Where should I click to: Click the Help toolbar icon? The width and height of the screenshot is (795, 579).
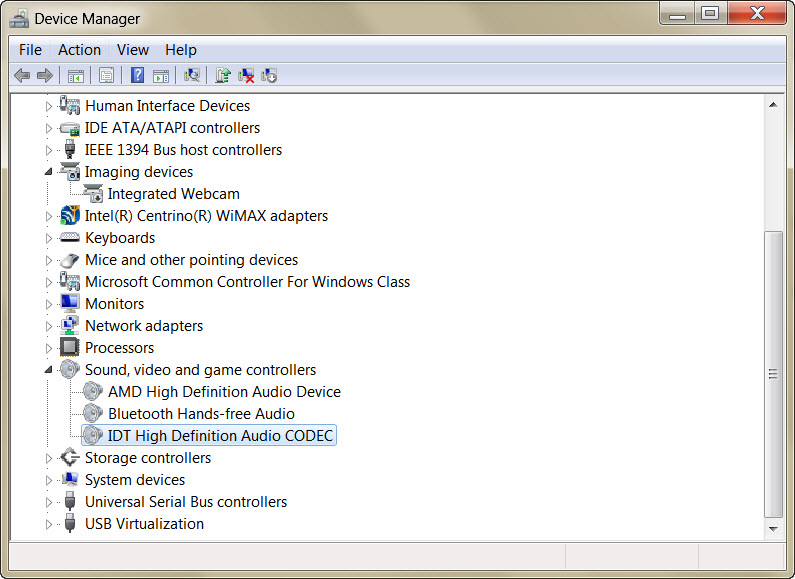(x=137, y=75)
